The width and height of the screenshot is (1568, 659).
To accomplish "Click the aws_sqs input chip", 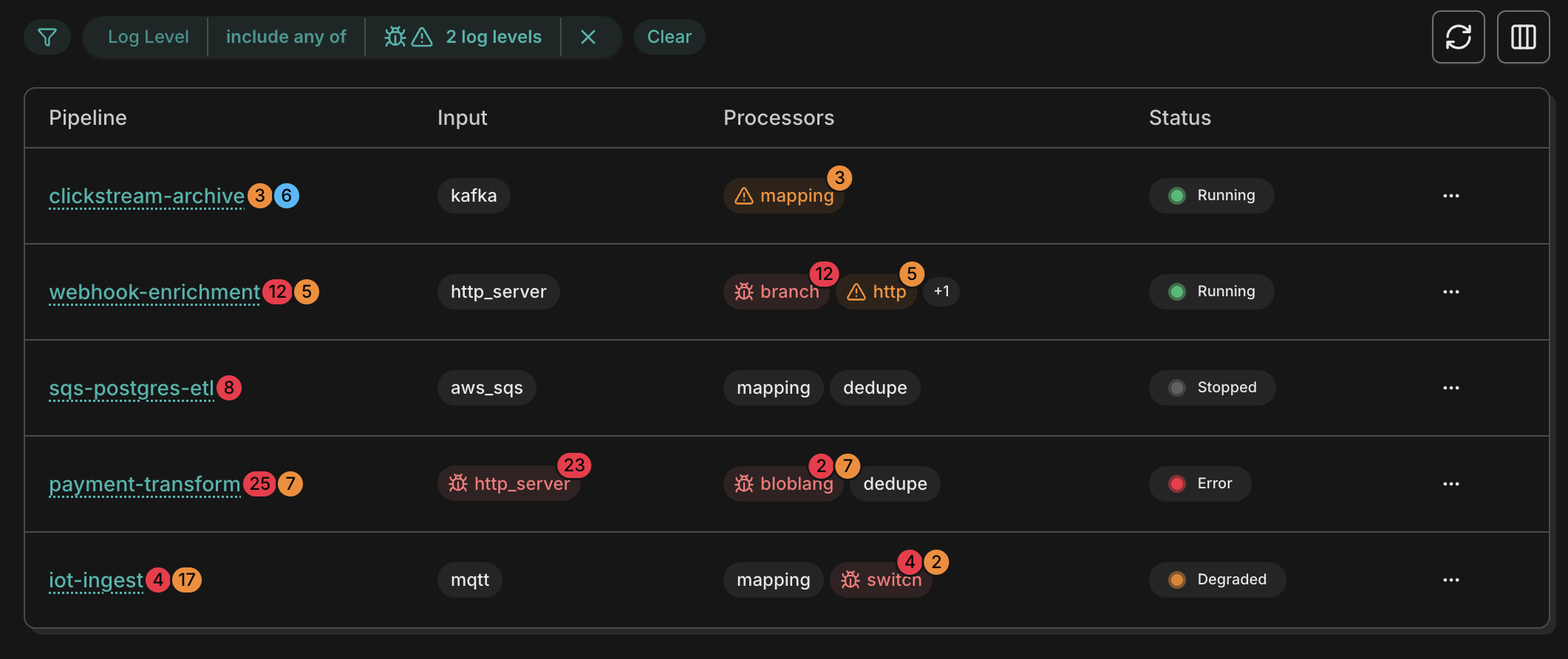I will click(x=487, y=388).
